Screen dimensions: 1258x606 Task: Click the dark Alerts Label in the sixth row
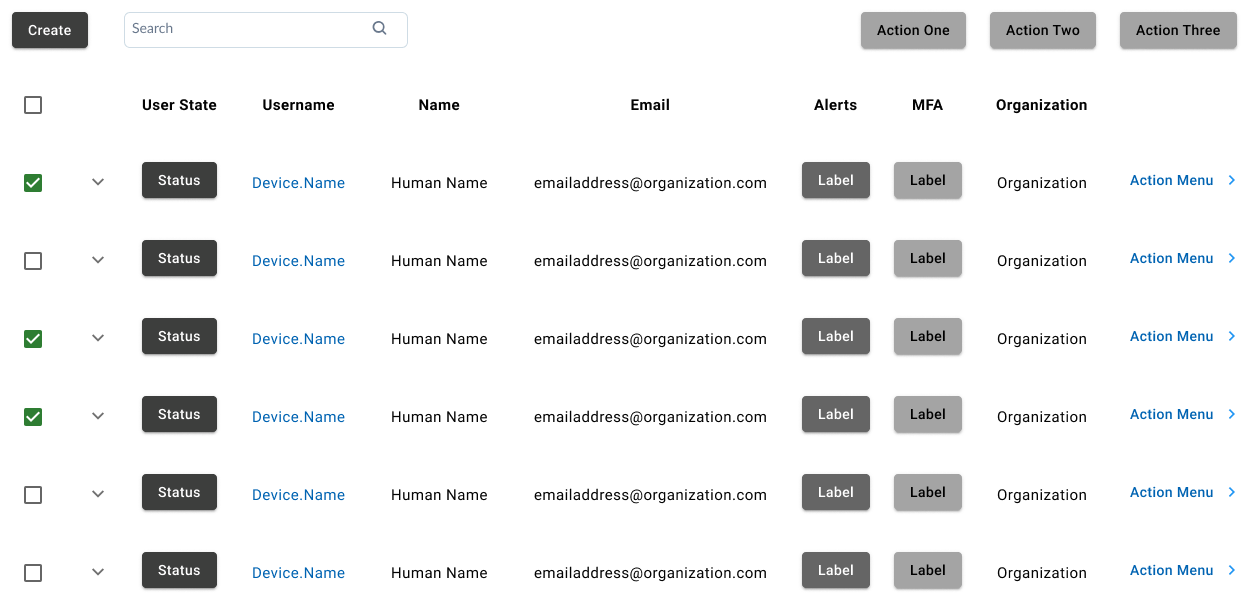(836, 570)
